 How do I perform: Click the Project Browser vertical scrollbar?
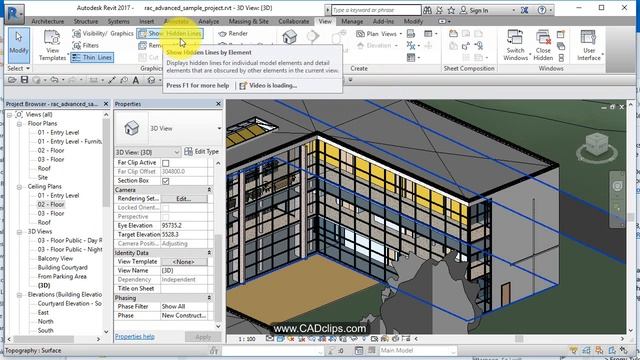pyautogui.click(x=106, y=163)
